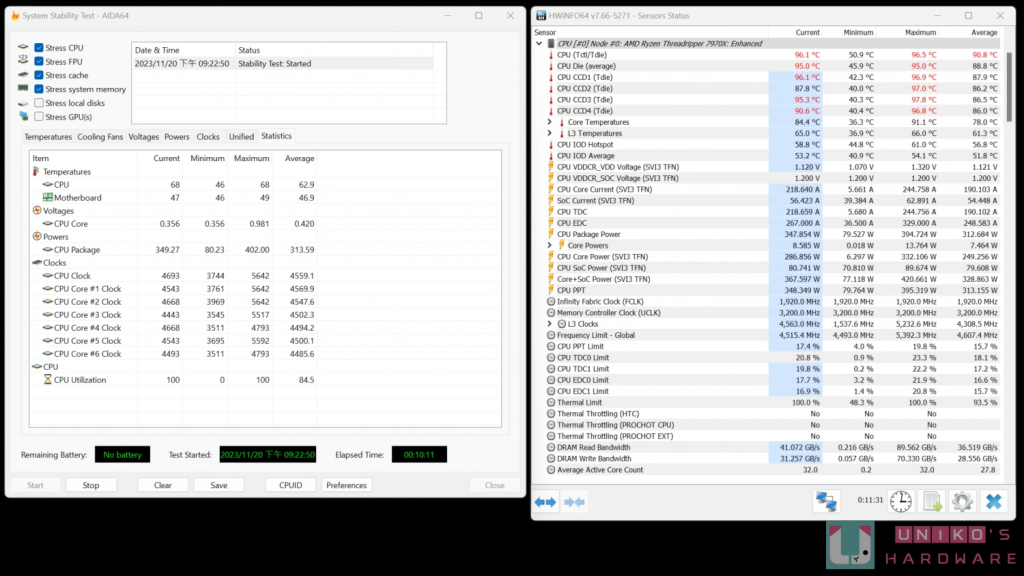Click the Stress GPU(s) monitor icon
Screen dimensions: 1024x576
point(24,117)
